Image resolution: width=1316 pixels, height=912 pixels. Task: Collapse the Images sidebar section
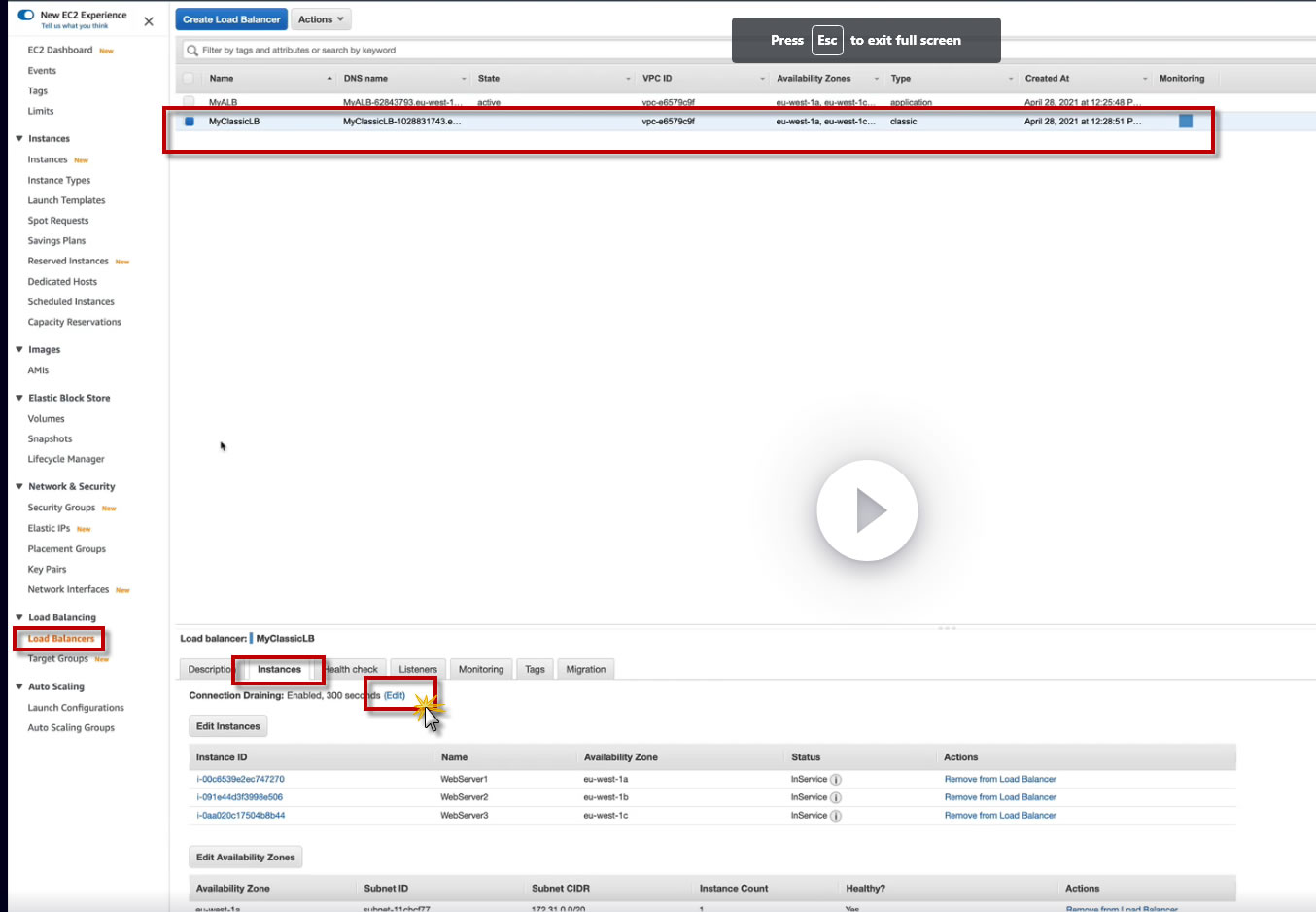[19, 350]
